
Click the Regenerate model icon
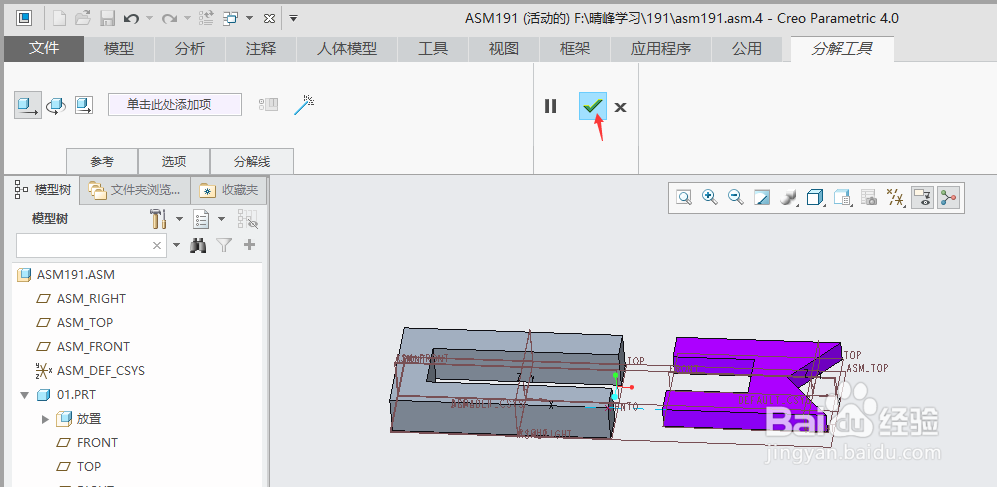(206, 18)
